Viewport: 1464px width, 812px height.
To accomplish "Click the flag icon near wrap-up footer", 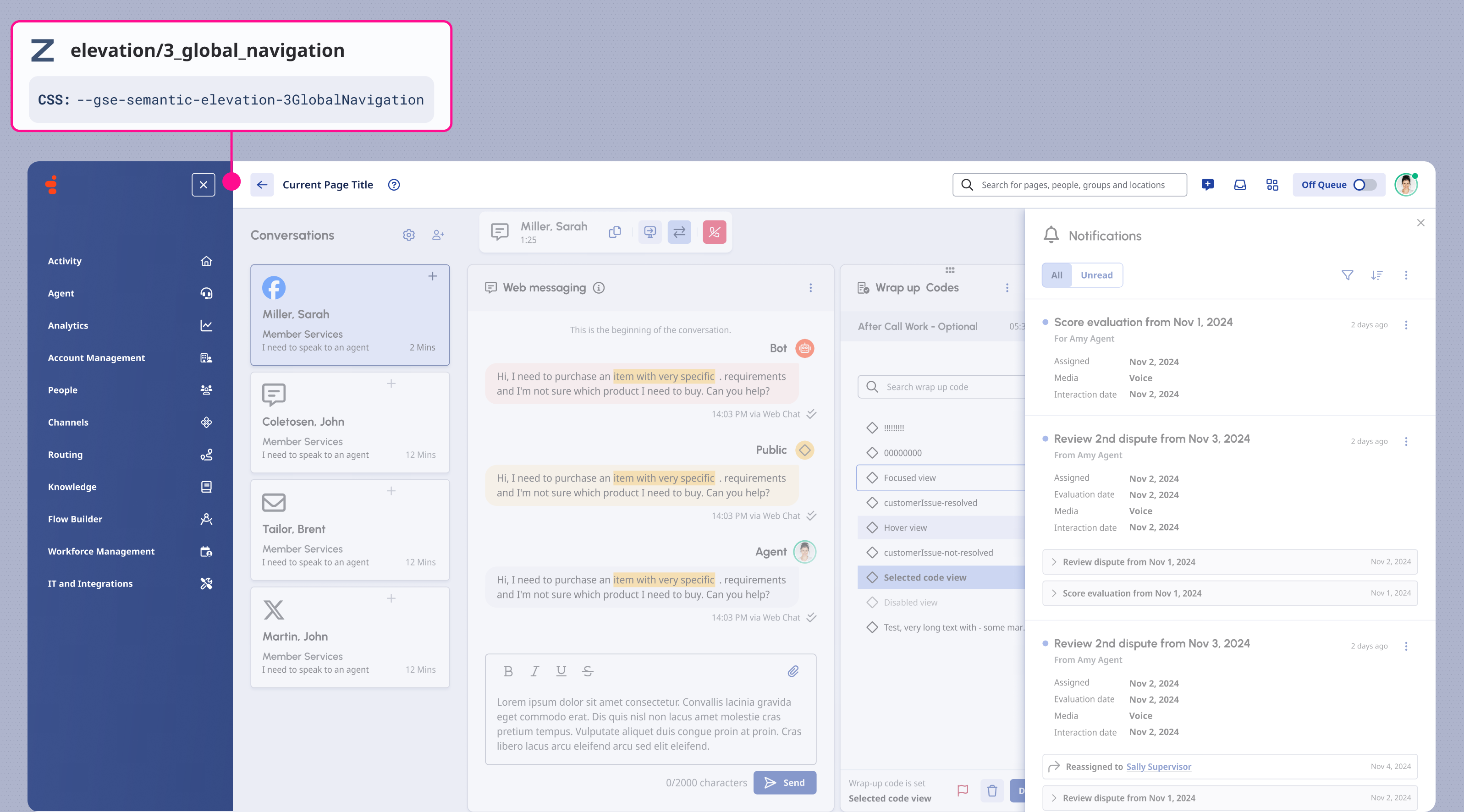I will coord(962,790).
